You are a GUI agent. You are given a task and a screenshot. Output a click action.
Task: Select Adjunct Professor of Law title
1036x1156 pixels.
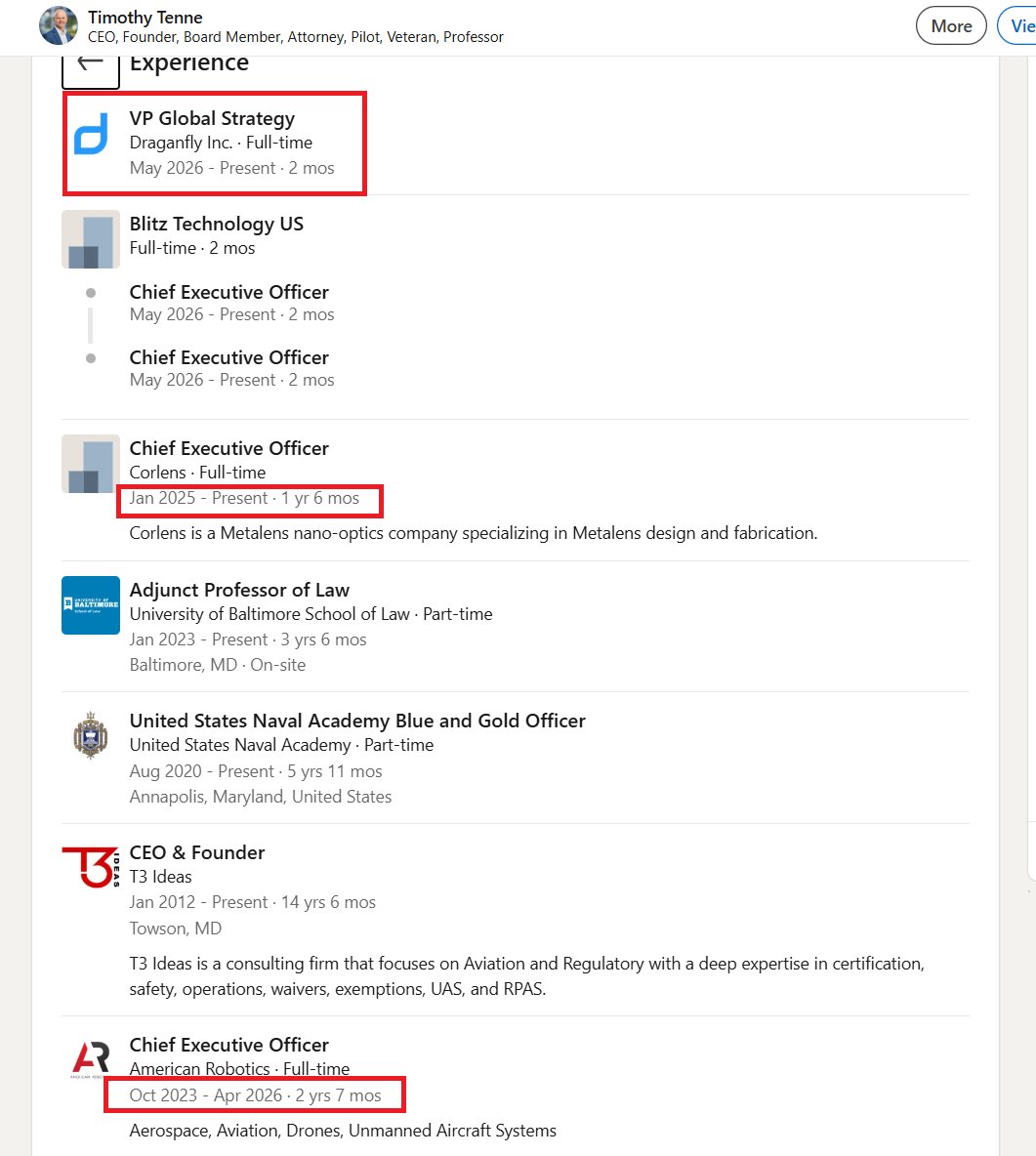[x=239, y=590]
